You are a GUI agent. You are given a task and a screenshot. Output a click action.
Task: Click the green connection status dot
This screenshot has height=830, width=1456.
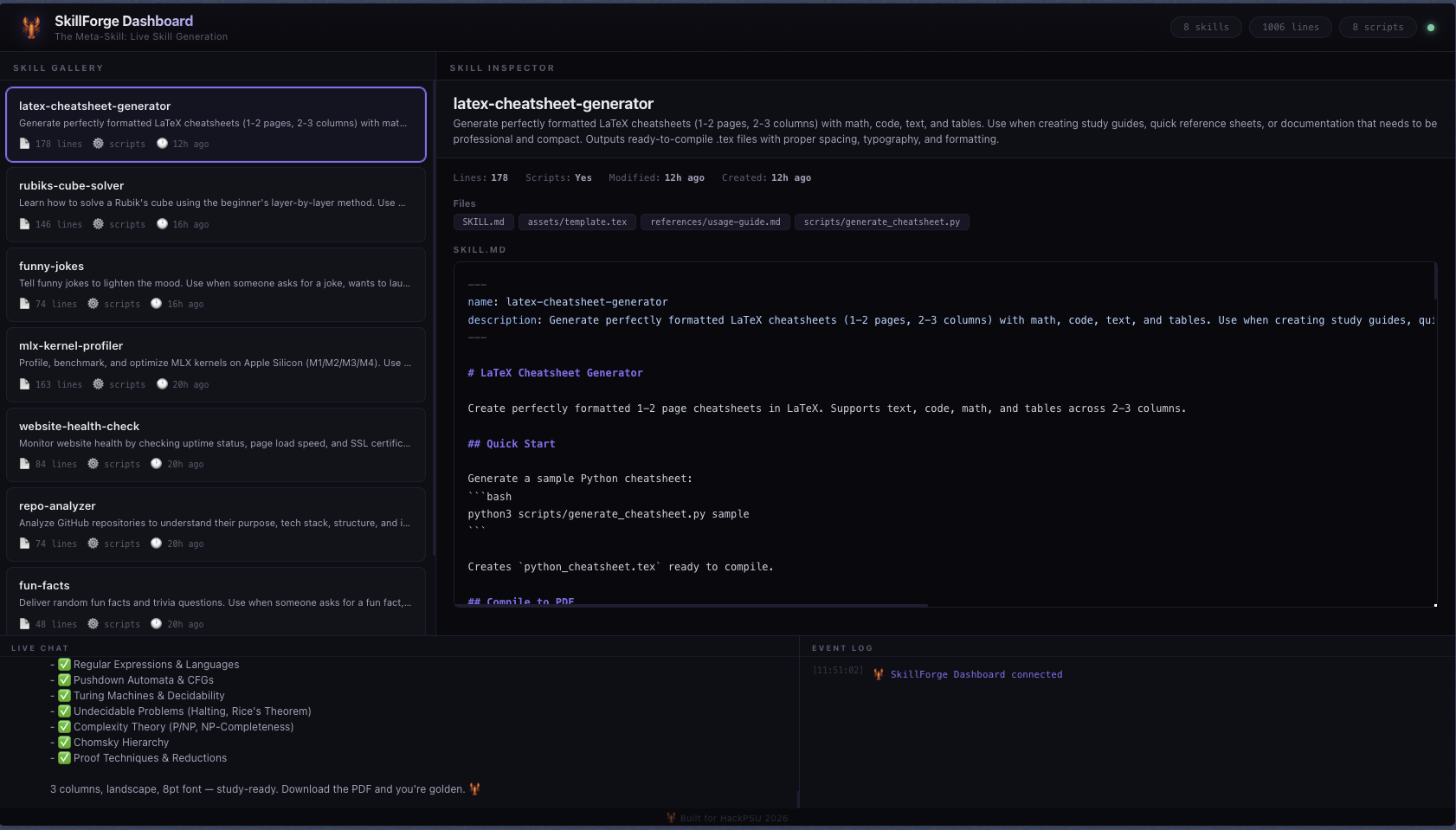1431,28
